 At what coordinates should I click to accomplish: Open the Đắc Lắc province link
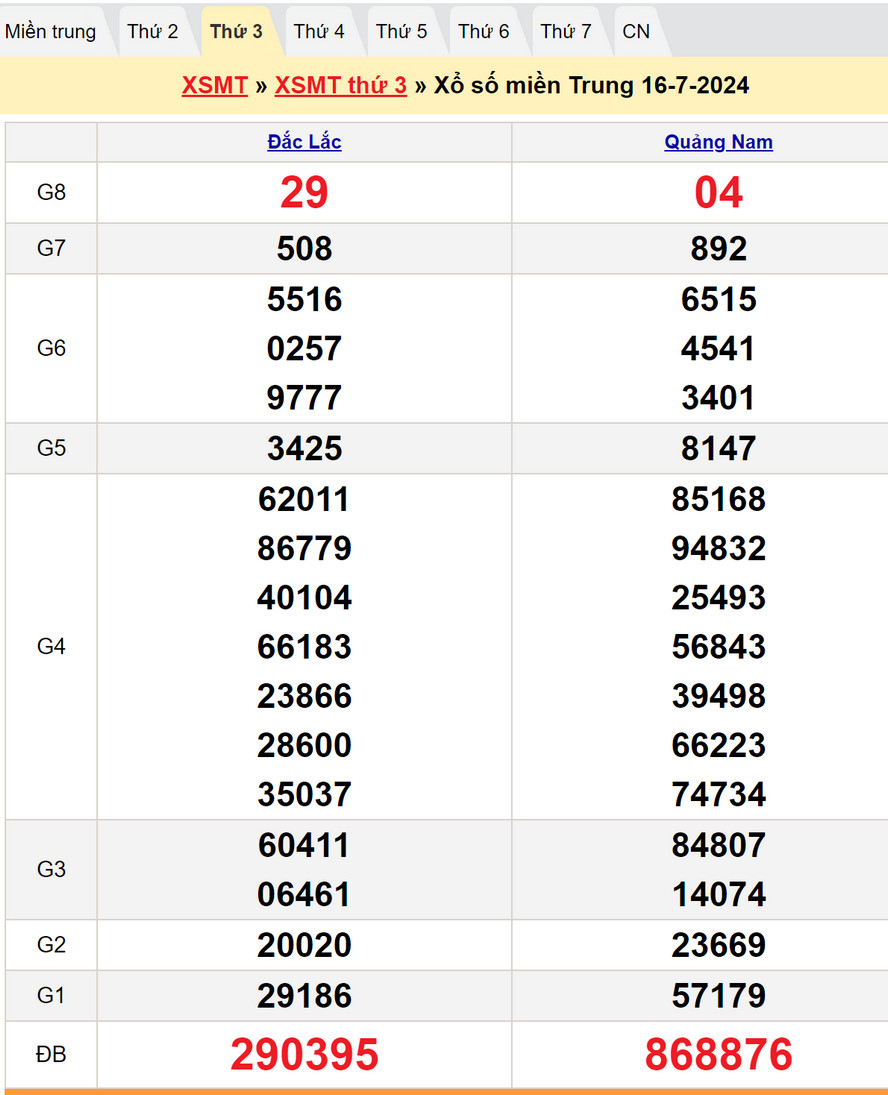(304, 142)
